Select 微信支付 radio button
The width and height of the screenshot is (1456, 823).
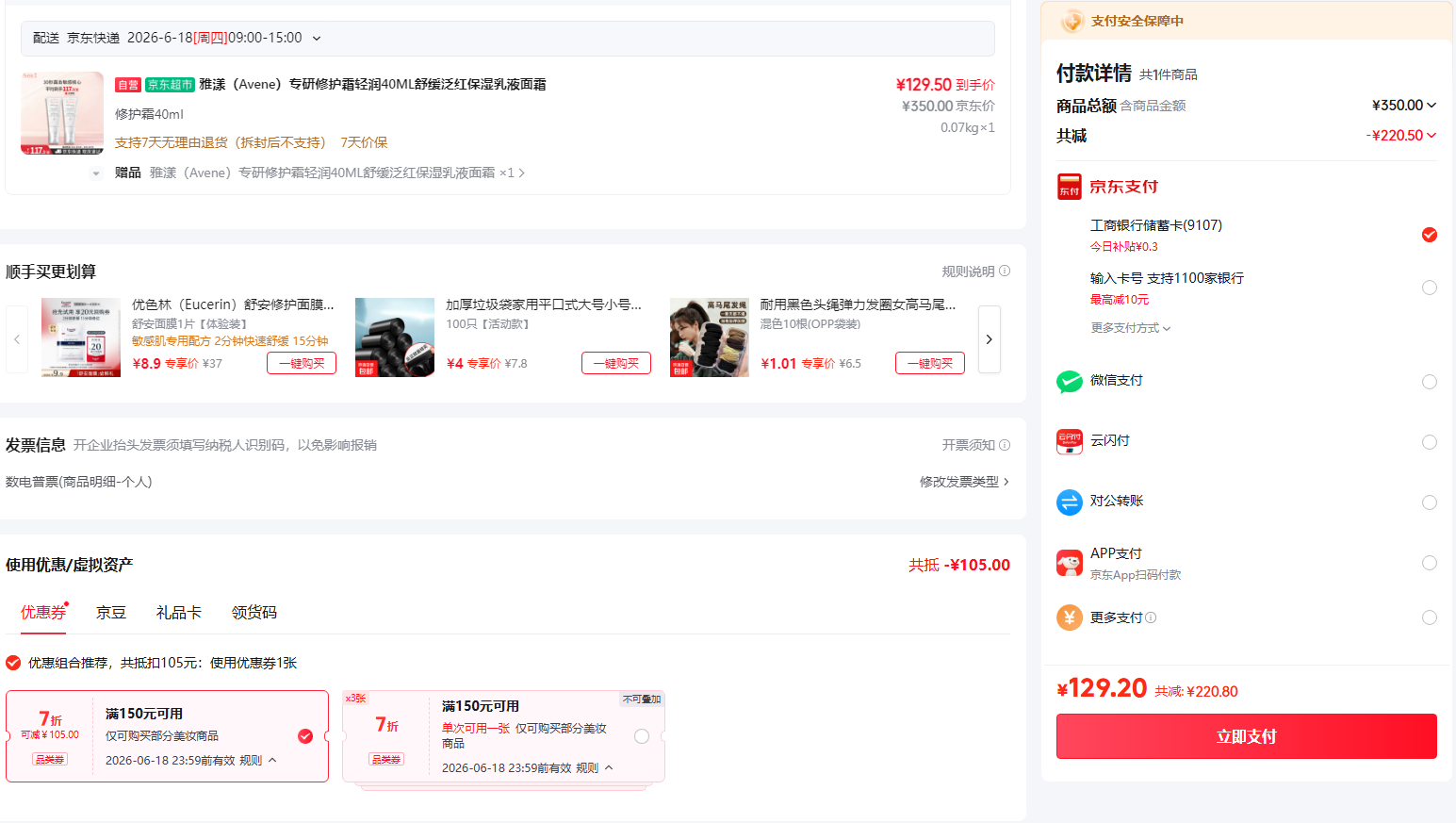click(x=1430, y=382)
